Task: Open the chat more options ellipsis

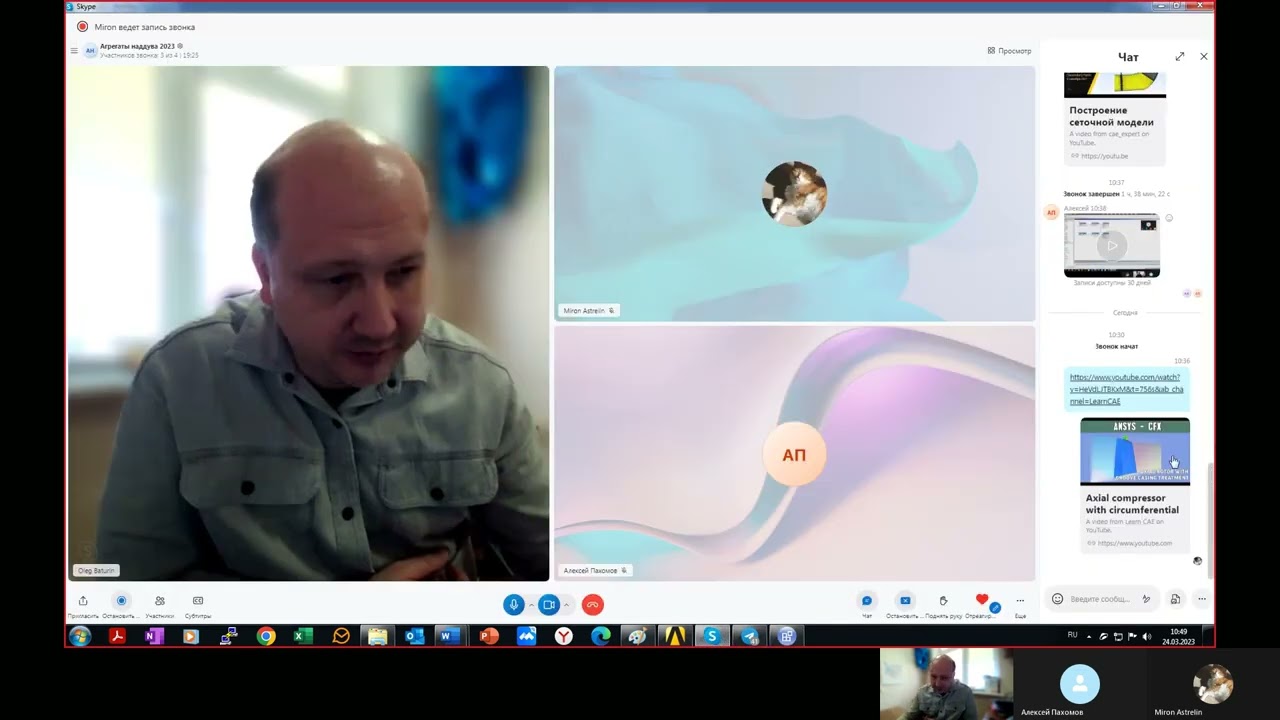Action: (1202, 599)
